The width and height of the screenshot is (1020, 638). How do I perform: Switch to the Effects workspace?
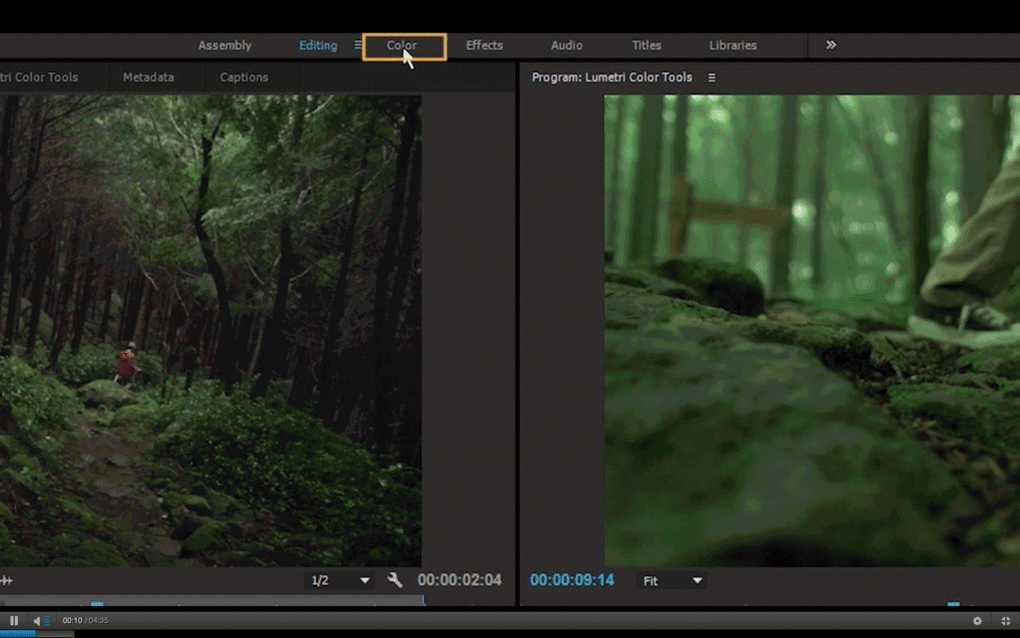tap(484, 46)
